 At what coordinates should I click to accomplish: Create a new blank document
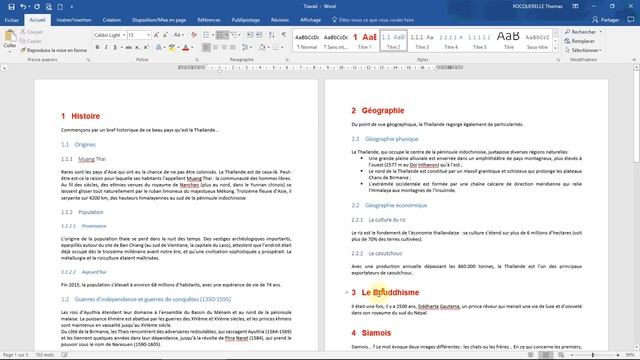pos(60,7)
